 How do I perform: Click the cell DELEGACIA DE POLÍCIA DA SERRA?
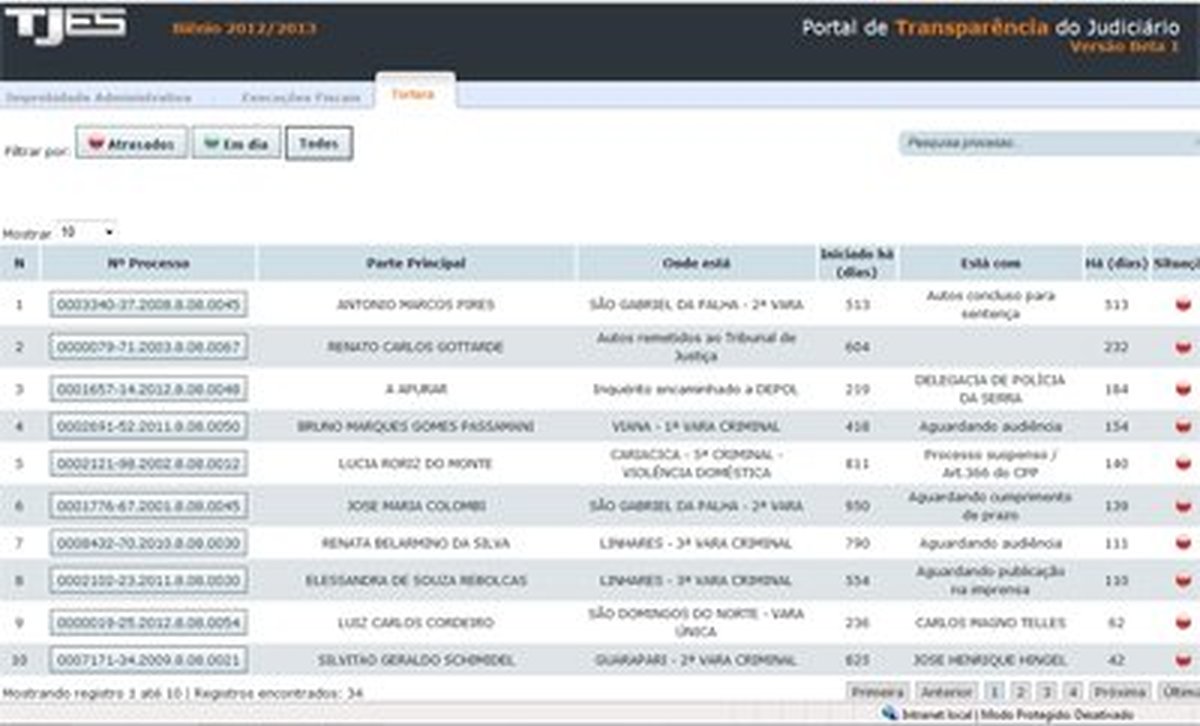tap(990, 389)
